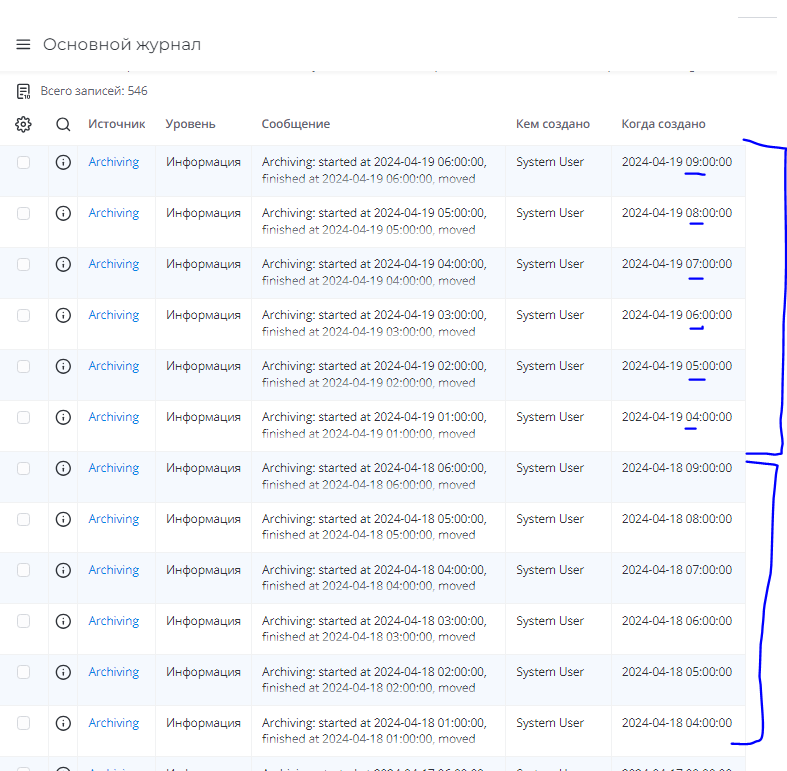Sort by the Уровень column header
The image size is (787, 771).
[190, 124]
